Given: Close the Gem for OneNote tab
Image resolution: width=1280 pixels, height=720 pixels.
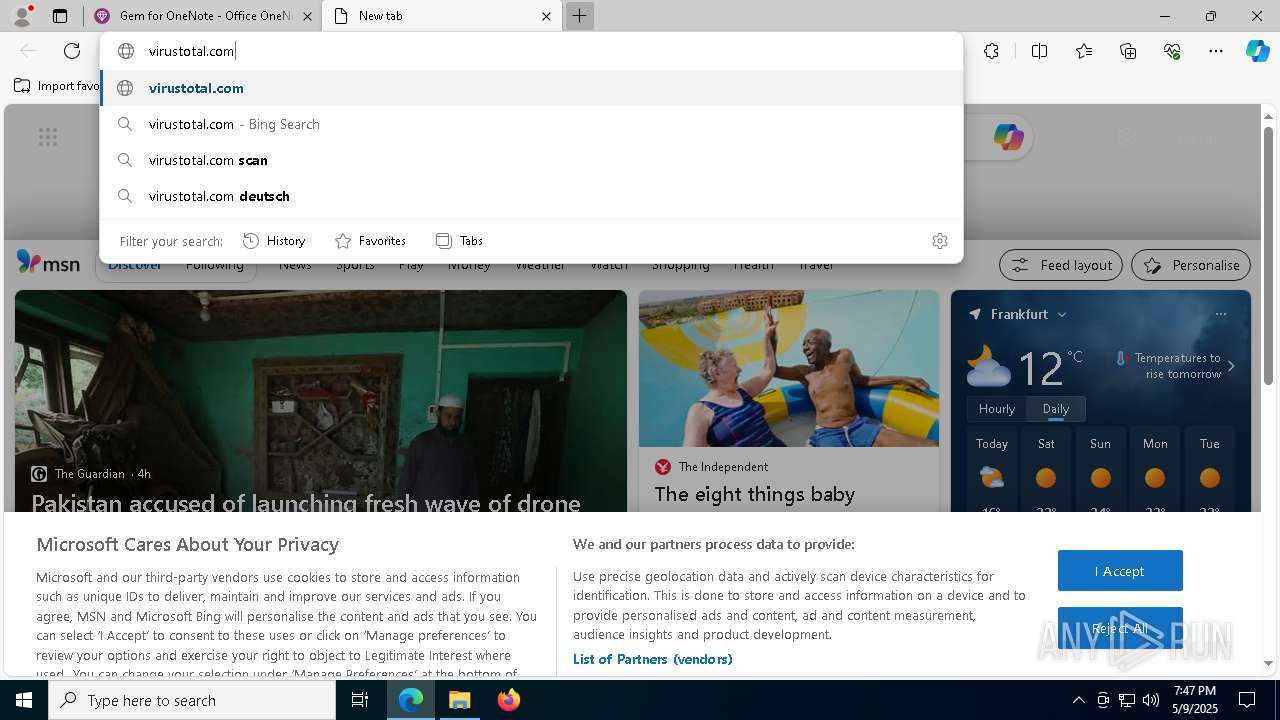Looking at the screenshot, I should (307, 16).
